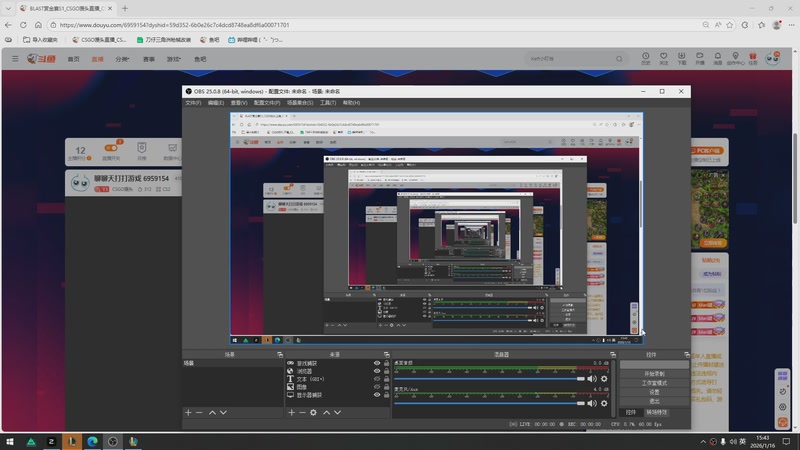Click the Douyu search magnifier icon
This screenshot has height=450, width=800.
pos(619,59)
